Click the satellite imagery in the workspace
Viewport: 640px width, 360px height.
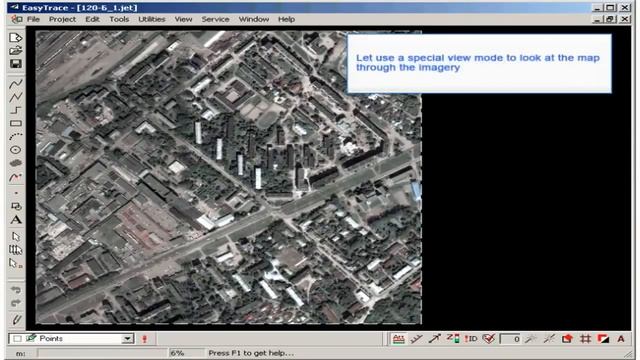tap(229, 178)
